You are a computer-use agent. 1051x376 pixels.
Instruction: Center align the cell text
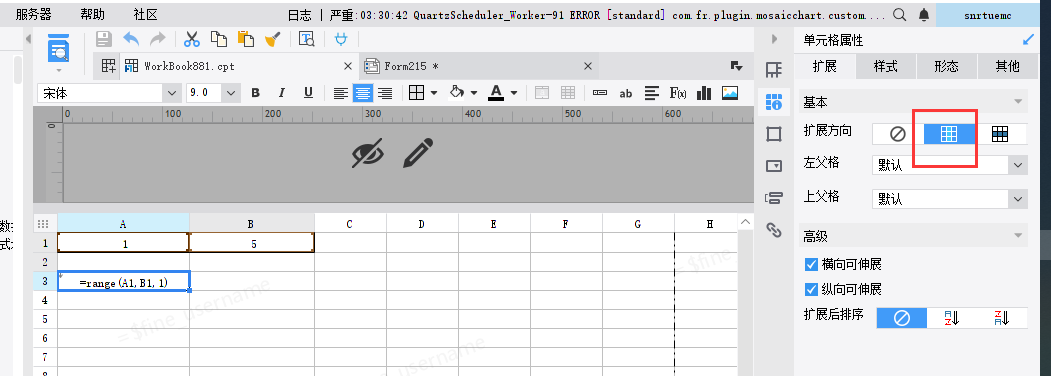[363, 93]
